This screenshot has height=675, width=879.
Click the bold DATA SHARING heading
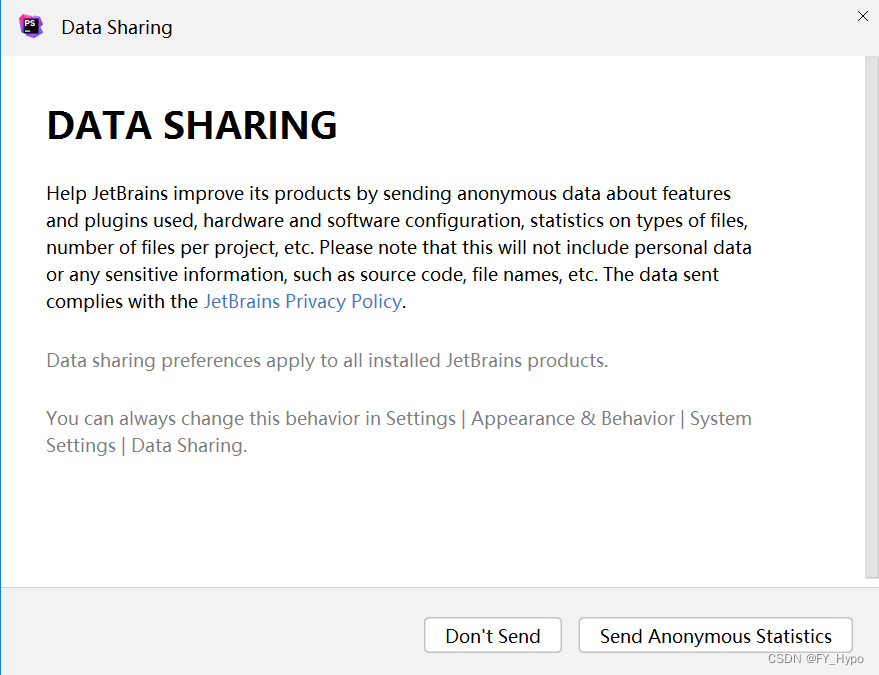(192, 124)
